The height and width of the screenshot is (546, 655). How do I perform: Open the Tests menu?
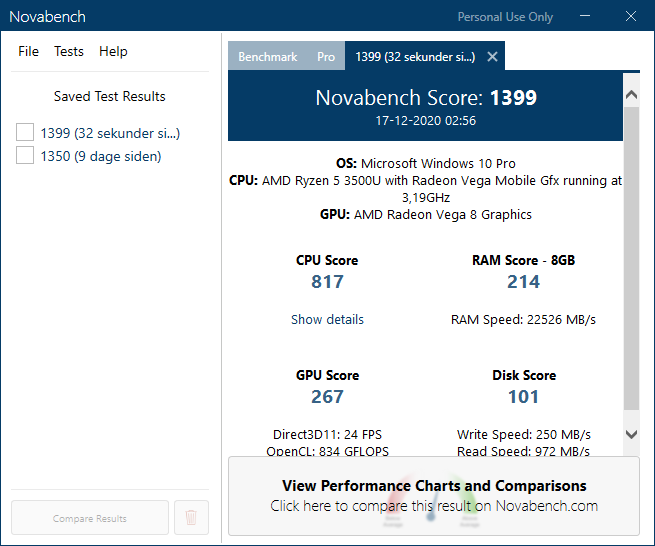(69, 51)
